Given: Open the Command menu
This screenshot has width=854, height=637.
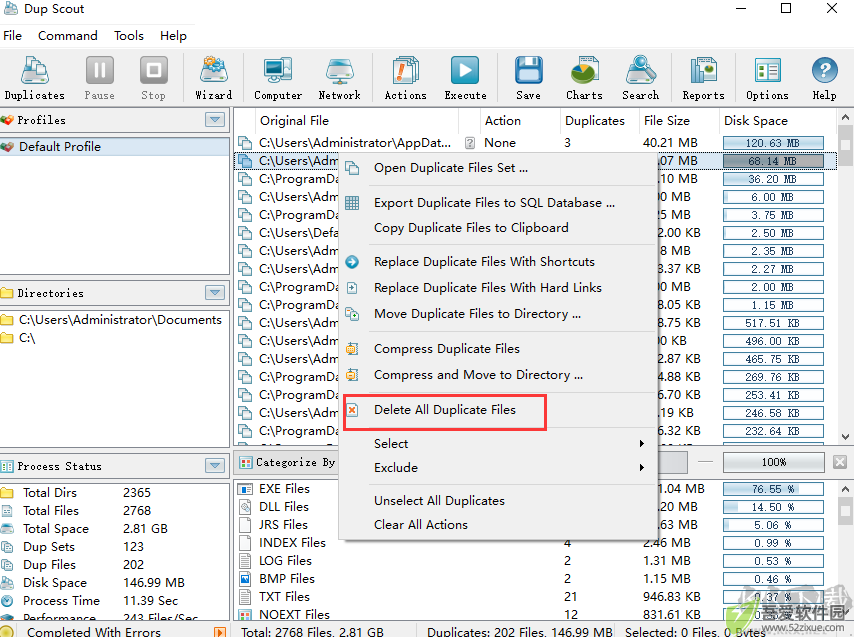Looking at the screenshot, I should pyautogui.click(x=68, y=35).
